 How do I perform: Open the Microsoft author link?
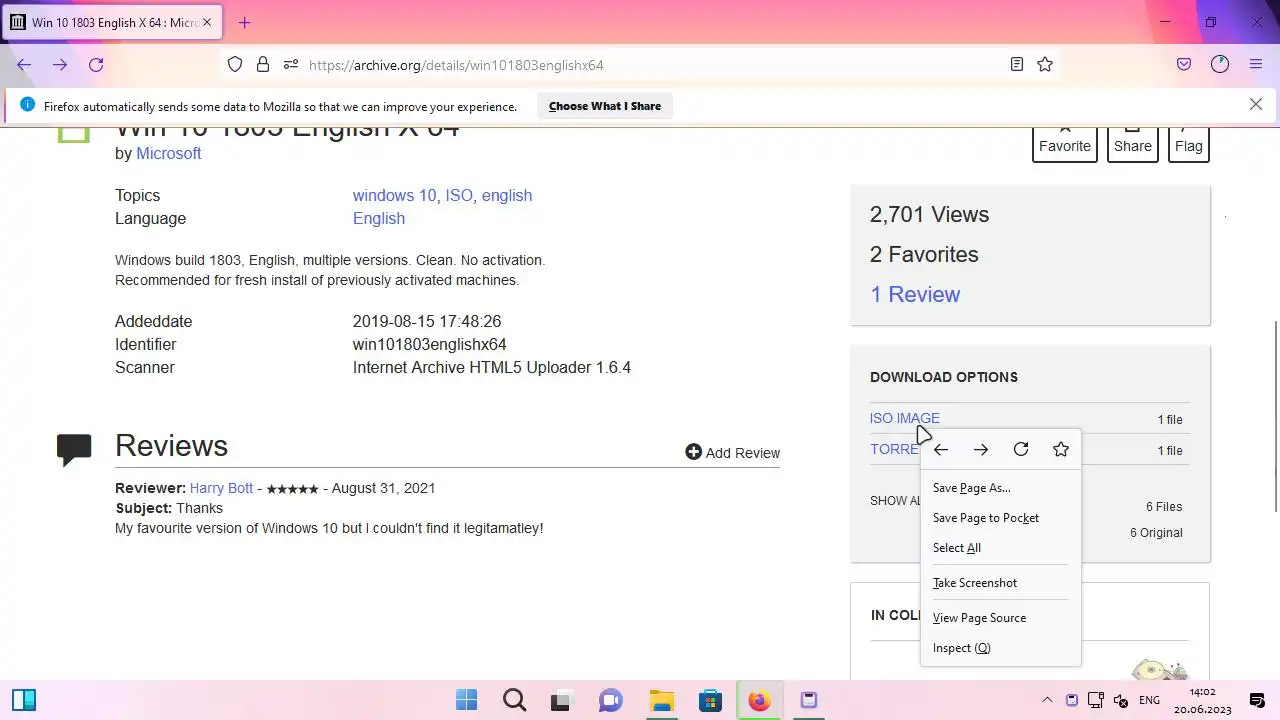tap(169, 153)
